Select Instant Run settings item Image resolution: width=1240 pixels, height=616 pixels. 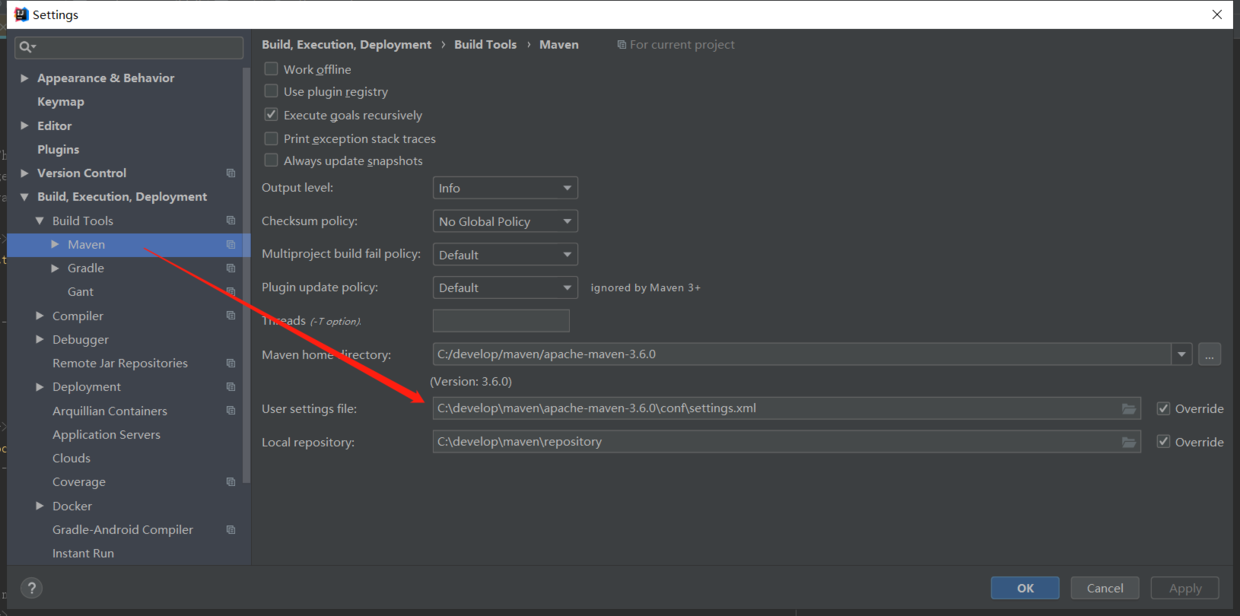pos(83,553)
